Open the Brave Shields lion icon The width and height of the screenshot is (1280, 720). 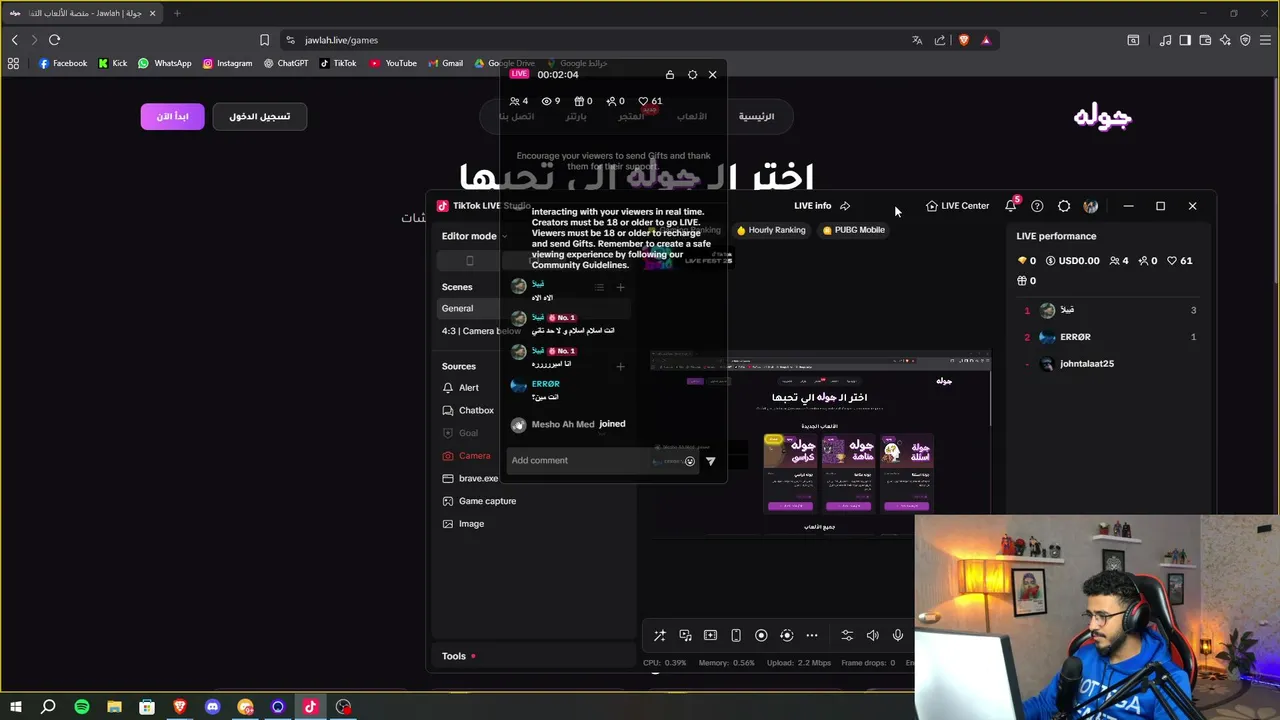(x=964, y=40)
